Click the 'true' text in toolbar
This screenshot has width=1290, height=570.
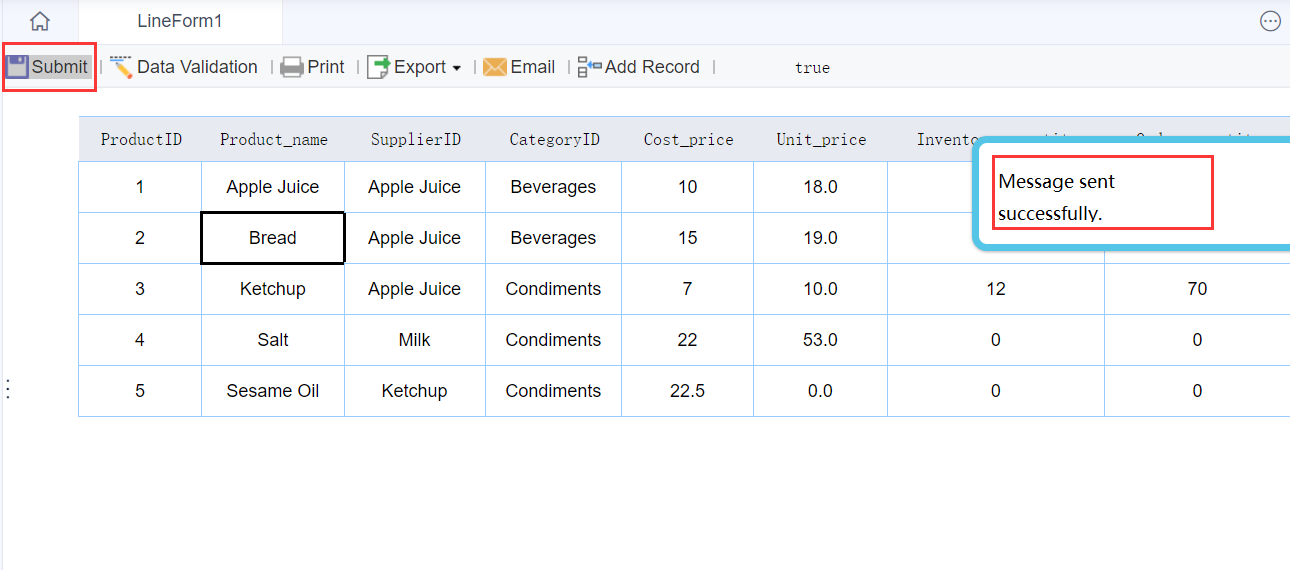coord(812,68)
